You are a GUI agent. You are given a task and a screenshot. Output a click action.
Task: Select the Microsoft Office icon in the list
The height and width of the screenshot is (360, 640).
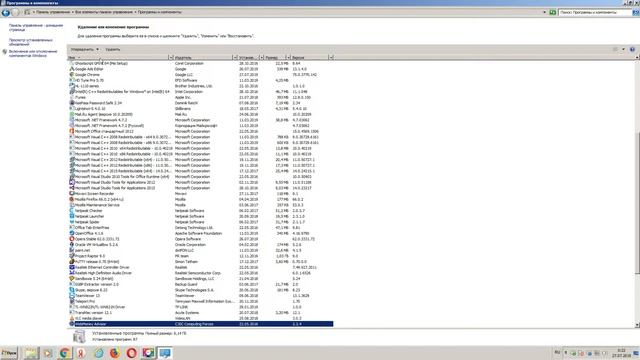click(72, 131)
